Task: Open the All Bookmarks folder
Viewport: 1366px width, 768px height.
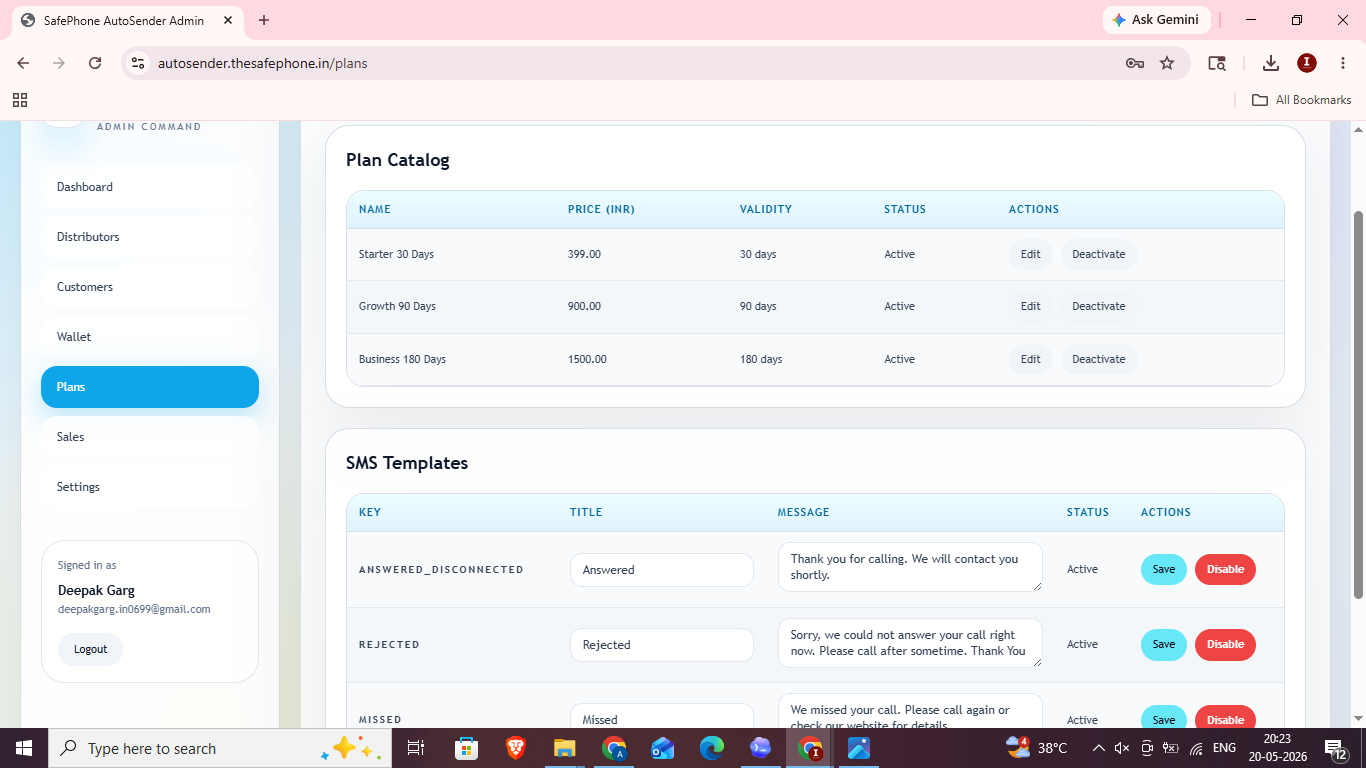Action: pos(1302,100)
